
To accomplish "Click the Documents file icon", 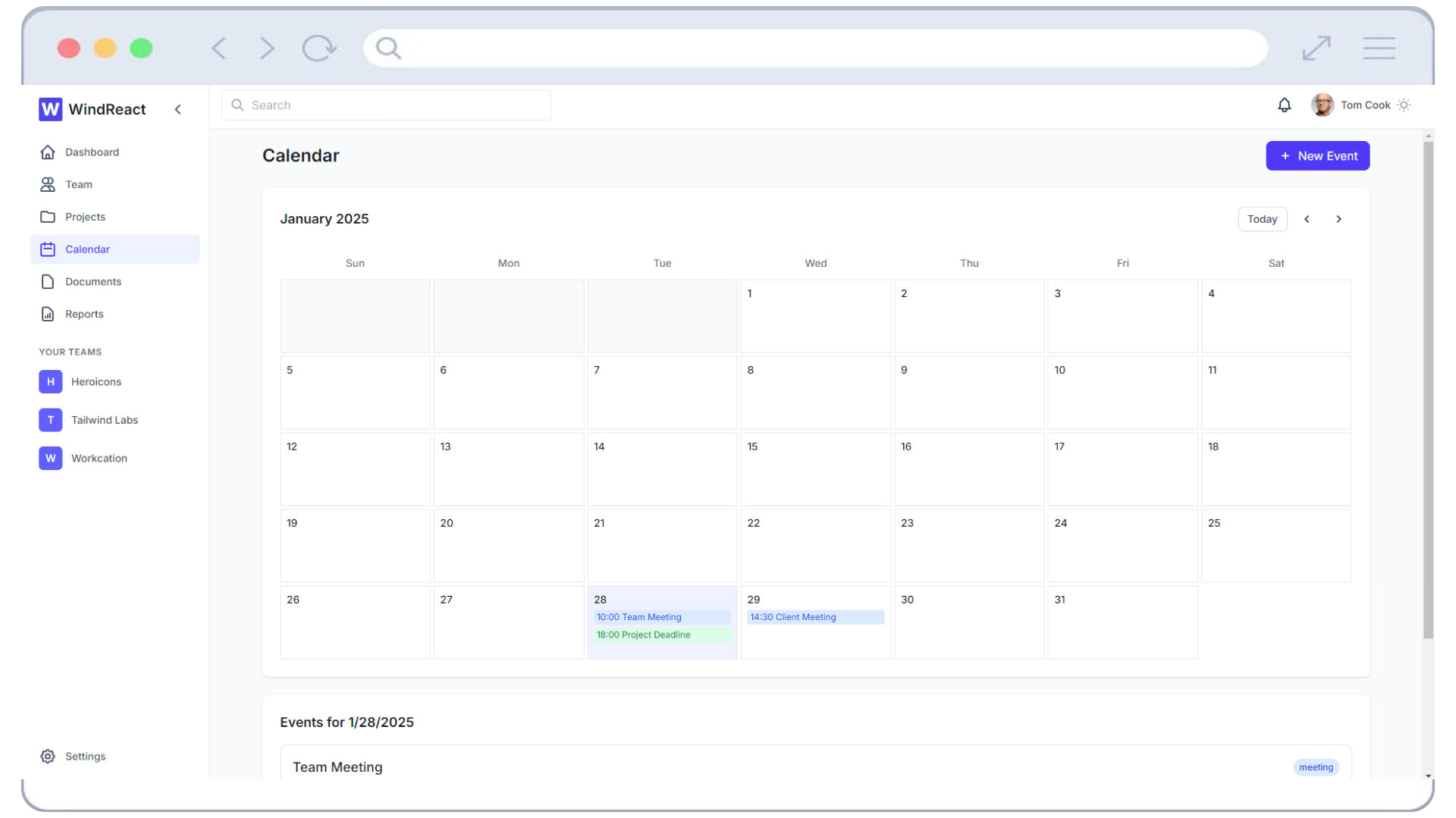I will (48, 282).
